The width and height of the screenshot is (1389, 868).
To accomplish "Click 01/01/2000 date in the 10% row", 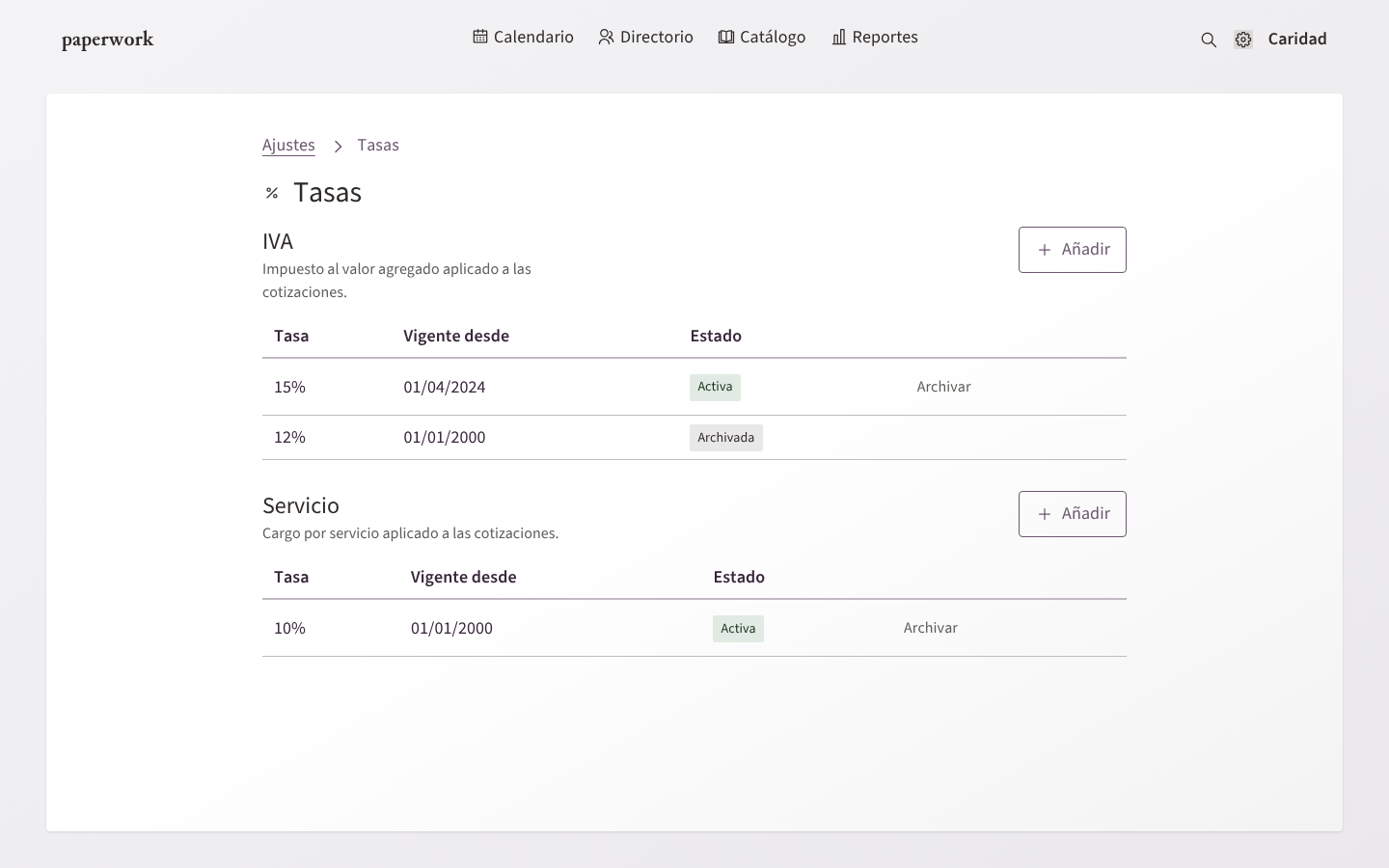I will [x=451, y=628].
